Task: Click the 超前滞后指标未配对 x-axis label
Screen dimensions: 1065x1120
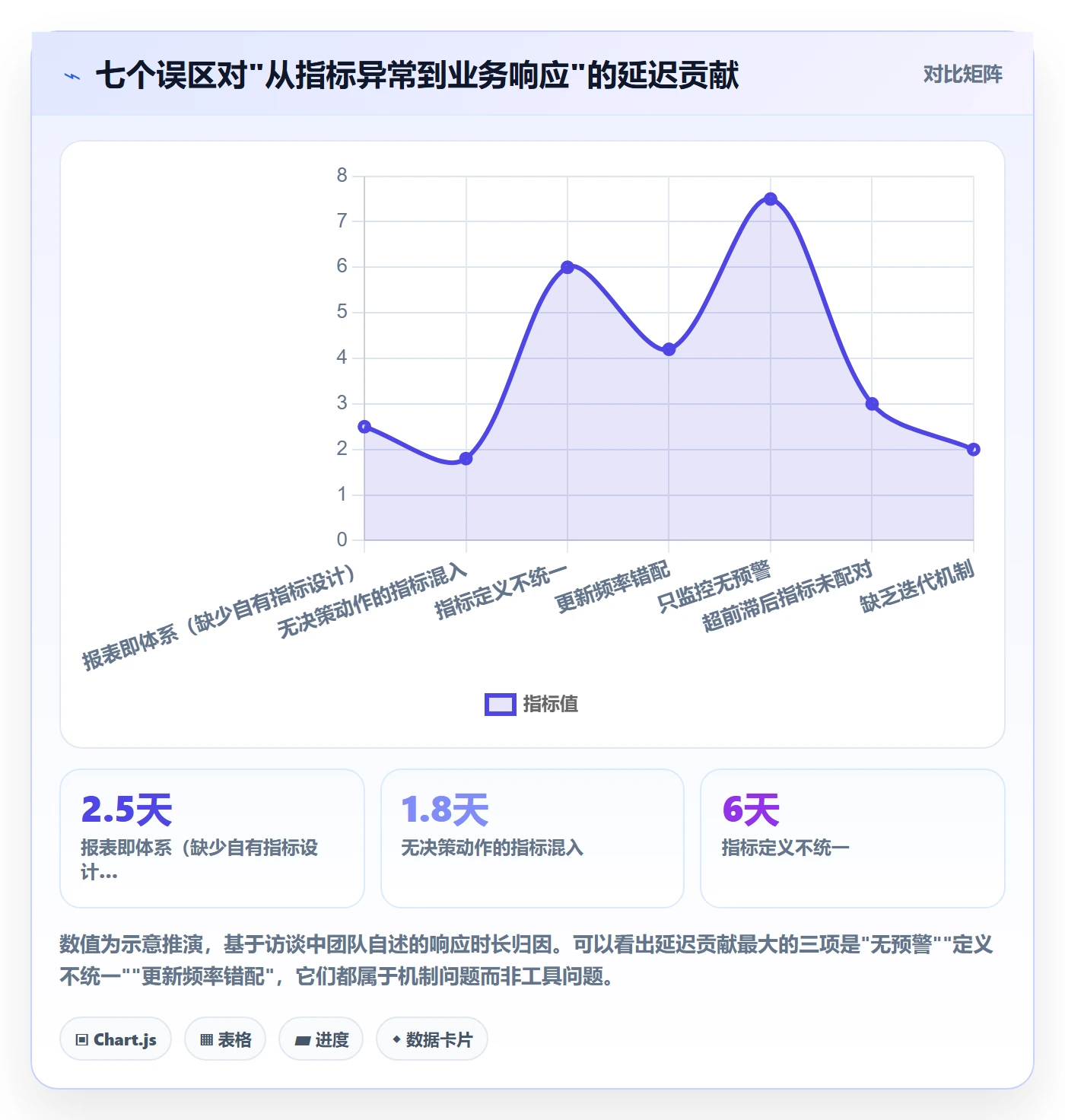Action: (x=787, y=596)
